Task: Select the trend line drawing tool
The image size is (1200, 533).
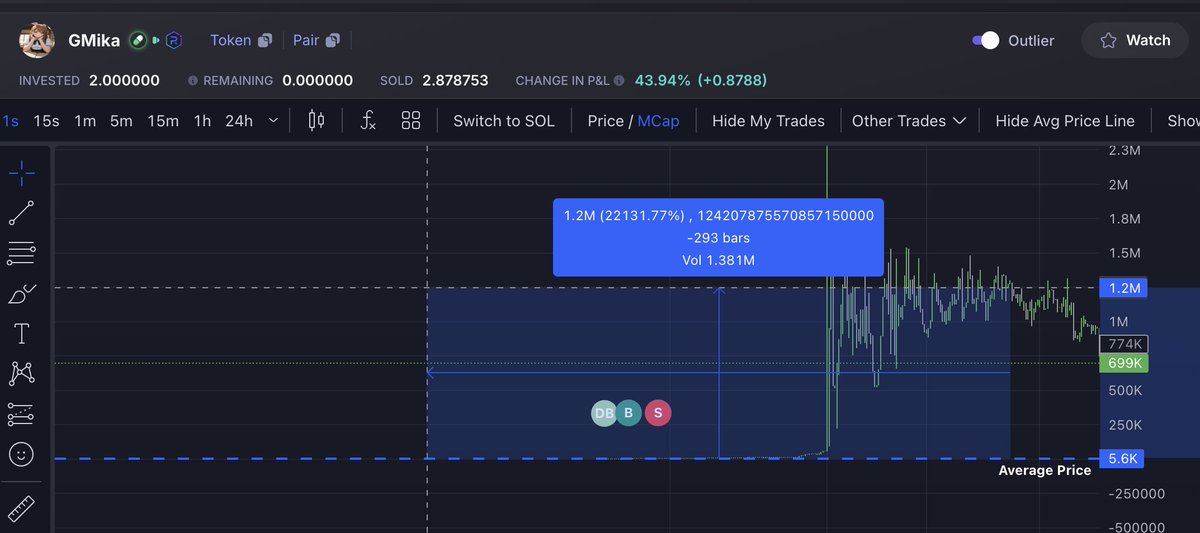Action: click(x=22, y=212)
